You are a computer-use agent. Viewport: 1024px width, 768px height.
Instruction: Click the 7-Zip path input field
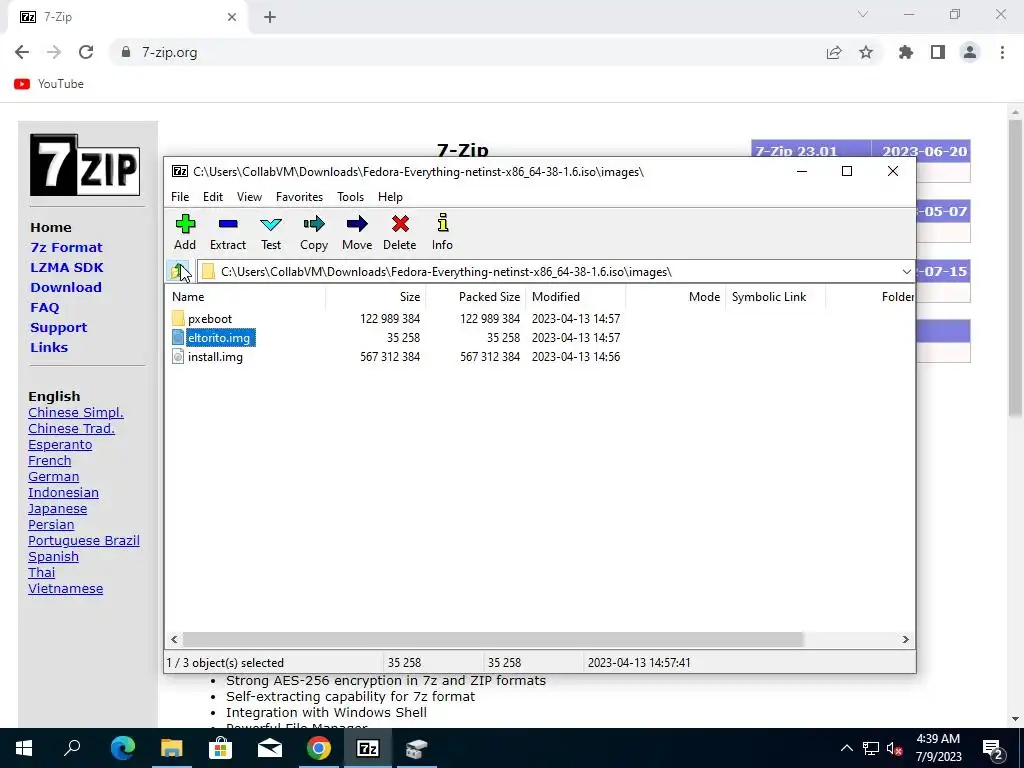coord(549,272)
